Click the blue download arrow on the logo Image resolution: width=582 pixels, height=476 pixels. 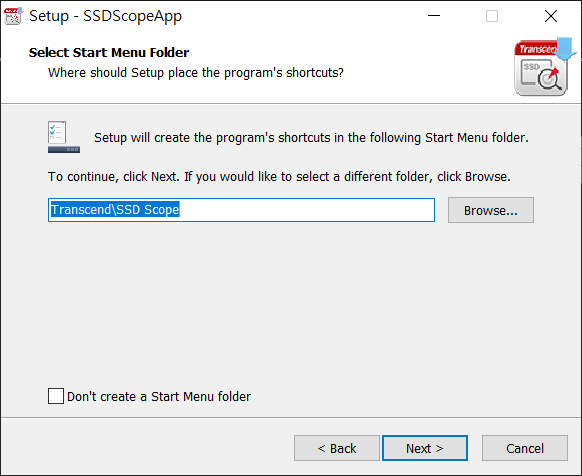point(565,49)
